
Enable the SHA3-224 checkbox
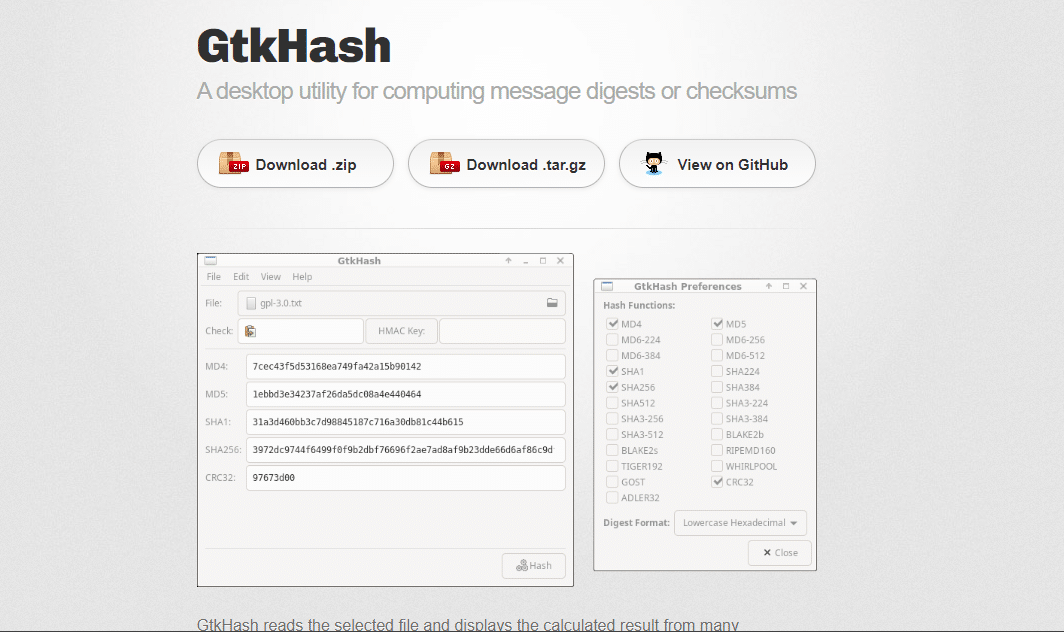click(717, 403)
